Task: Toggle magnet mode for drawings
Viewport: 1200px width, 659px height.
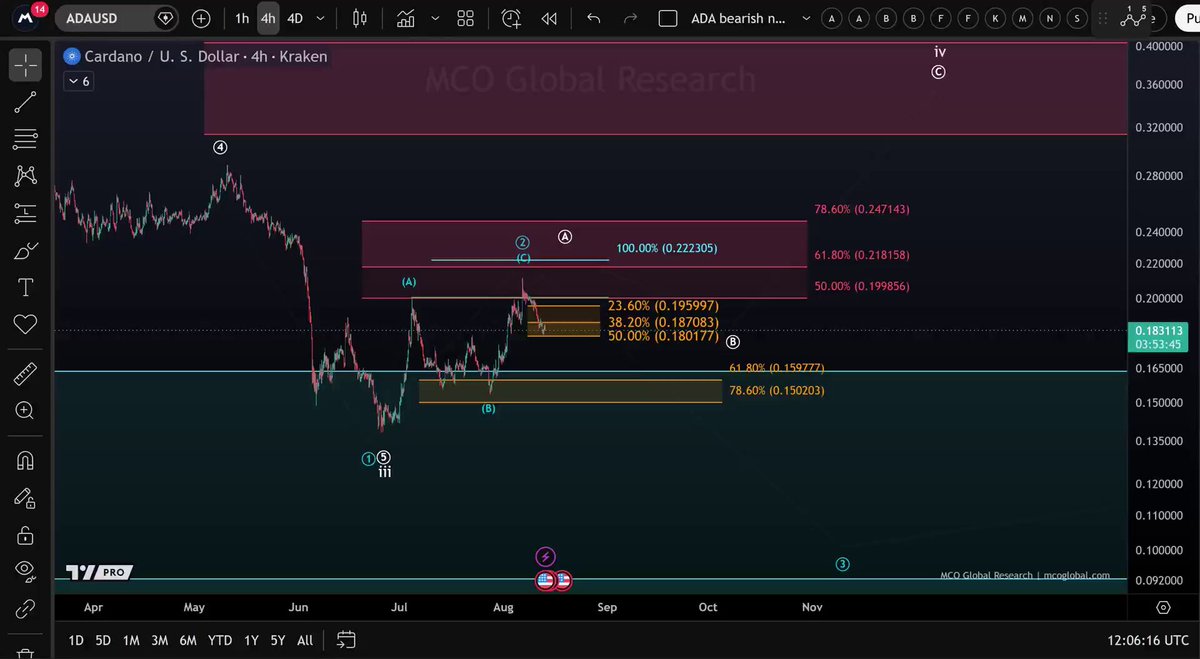Action: (25, 460)
